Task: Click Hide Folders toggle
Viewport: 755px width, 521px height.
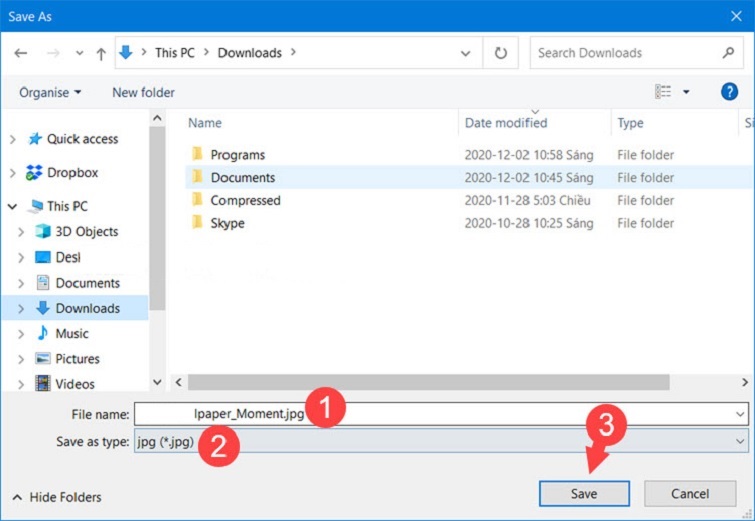Action: 57,497
